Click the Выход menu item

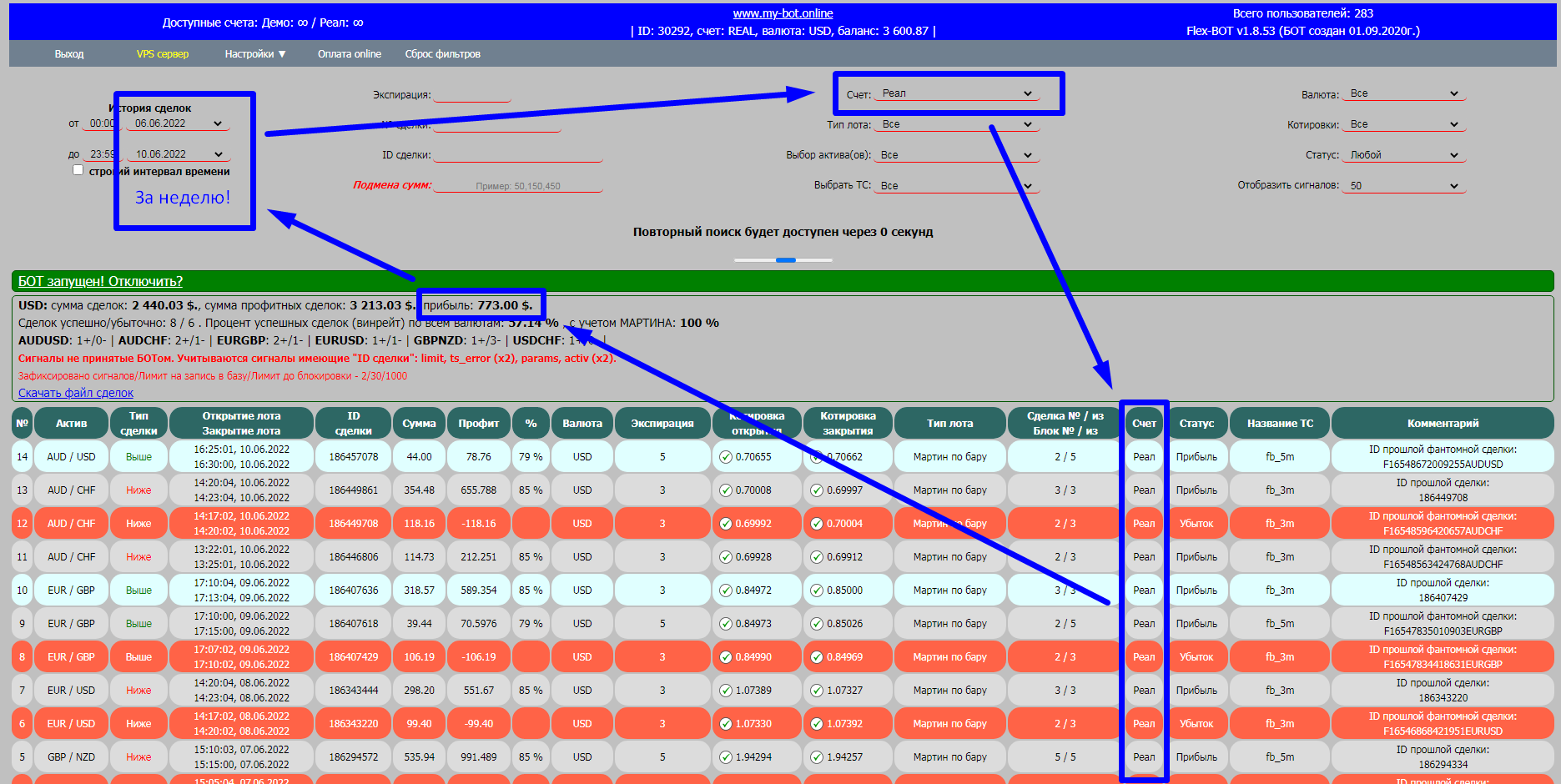pyautogui.click(x=69, y=54)
